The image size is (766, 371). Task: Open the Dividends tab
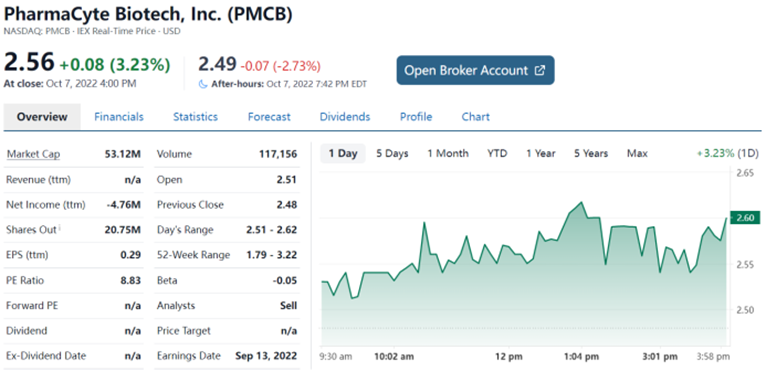345,117
